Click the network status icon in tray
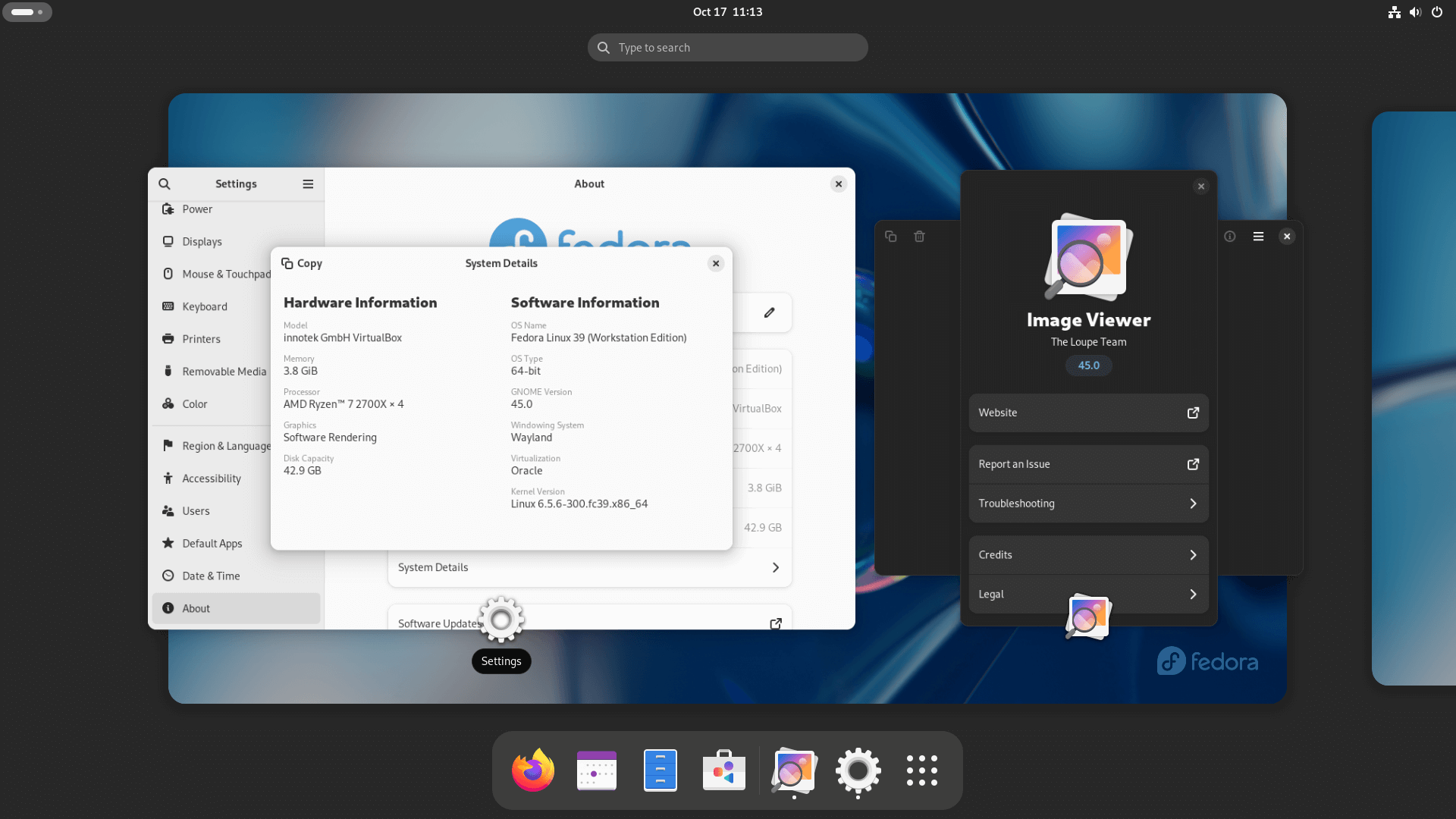The width and height of the screenshot is (1456, 819). coord(1394,12)
